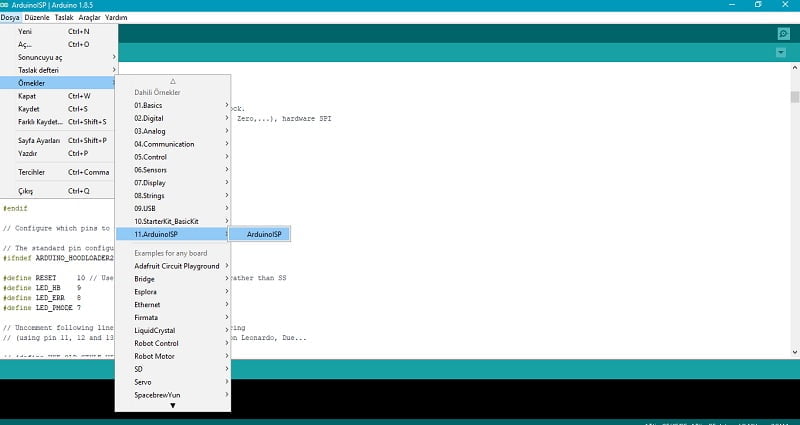Screen dimensions: 800x425
Task: Choose Kaydet to save the sketch
Action: (59, 109)
